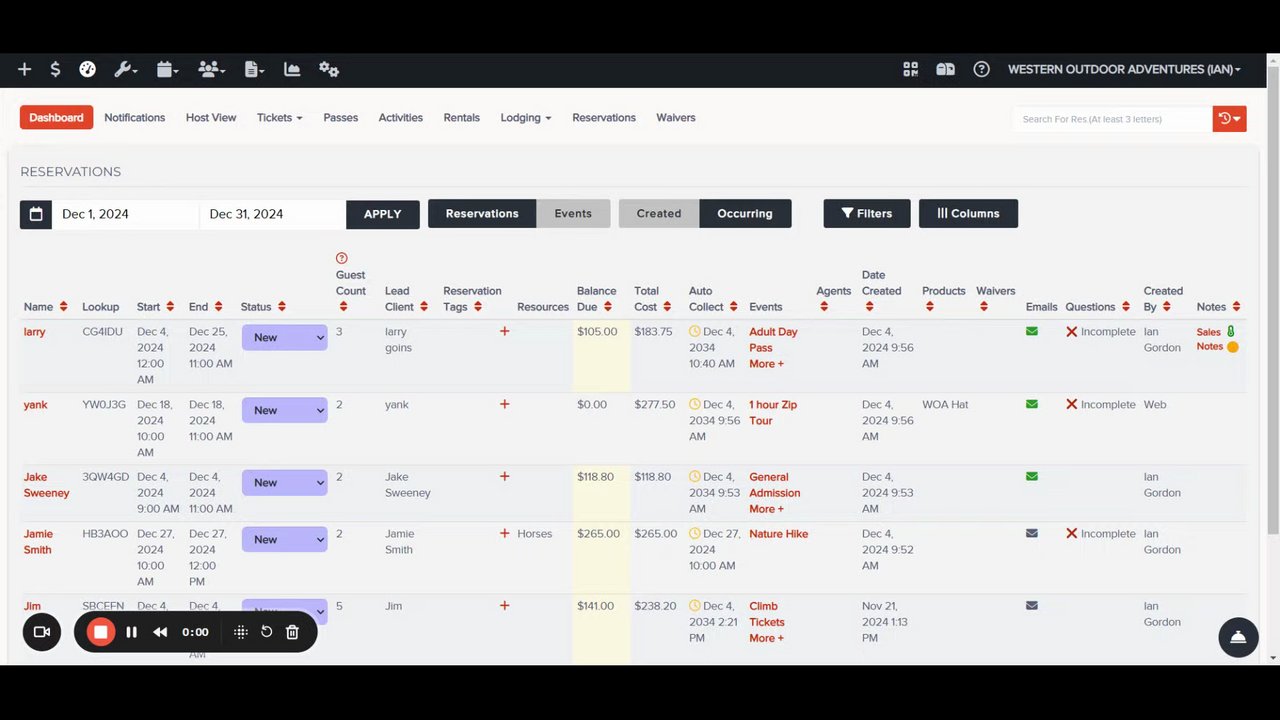Open the Waivers tab

pyautogui.click(x=676, y=118)
